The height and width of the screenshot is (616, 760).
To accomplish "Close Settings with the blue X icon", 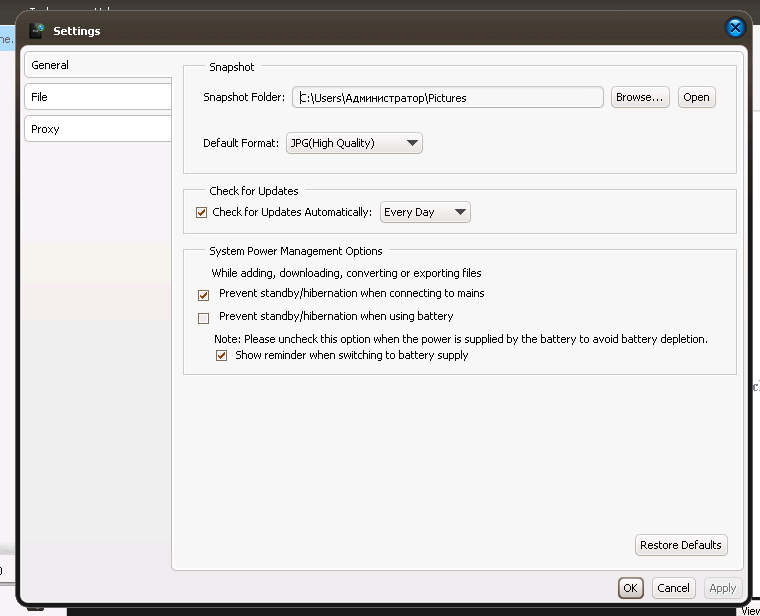I will click(x=735, y=28).
